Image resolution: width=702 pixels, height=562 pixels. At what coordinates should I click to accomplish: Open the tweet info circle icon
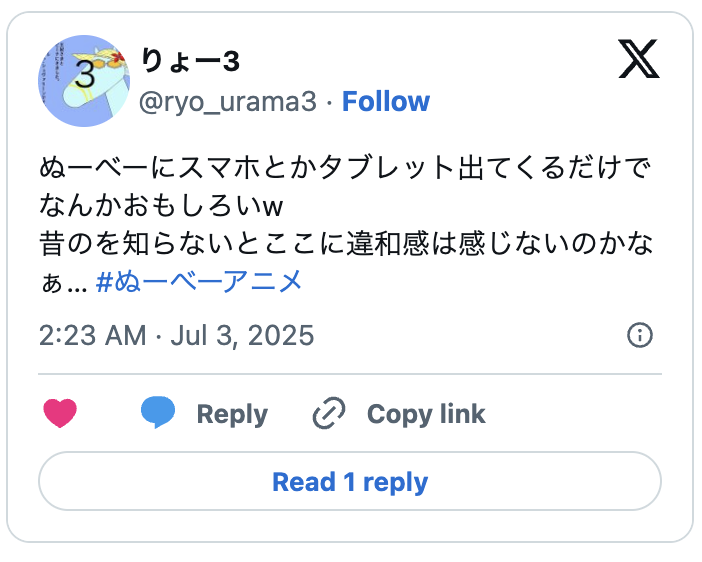coord(639,335)
